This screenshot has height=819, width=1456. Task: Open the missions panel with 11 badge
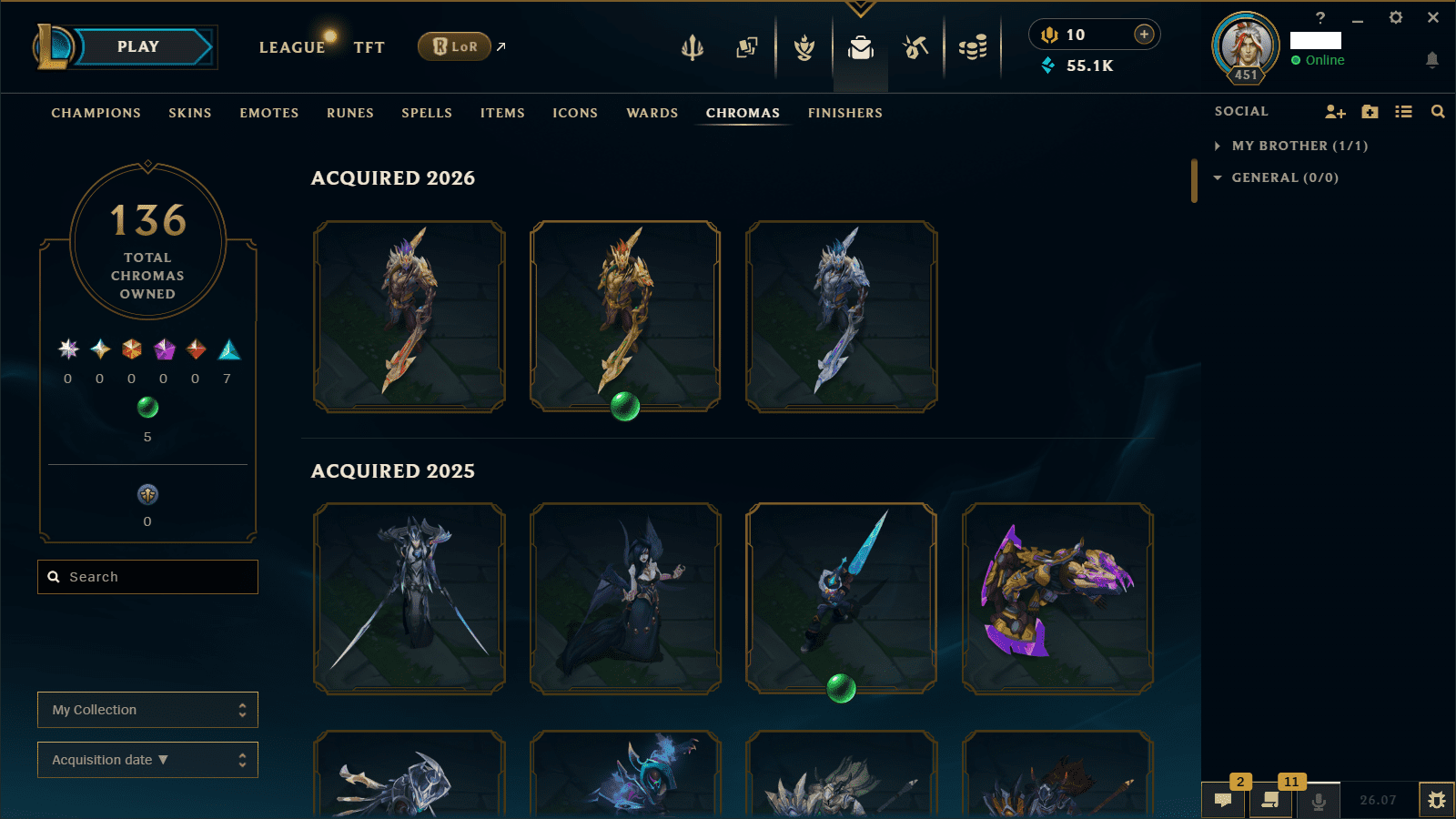click(x=1270, y=801)
